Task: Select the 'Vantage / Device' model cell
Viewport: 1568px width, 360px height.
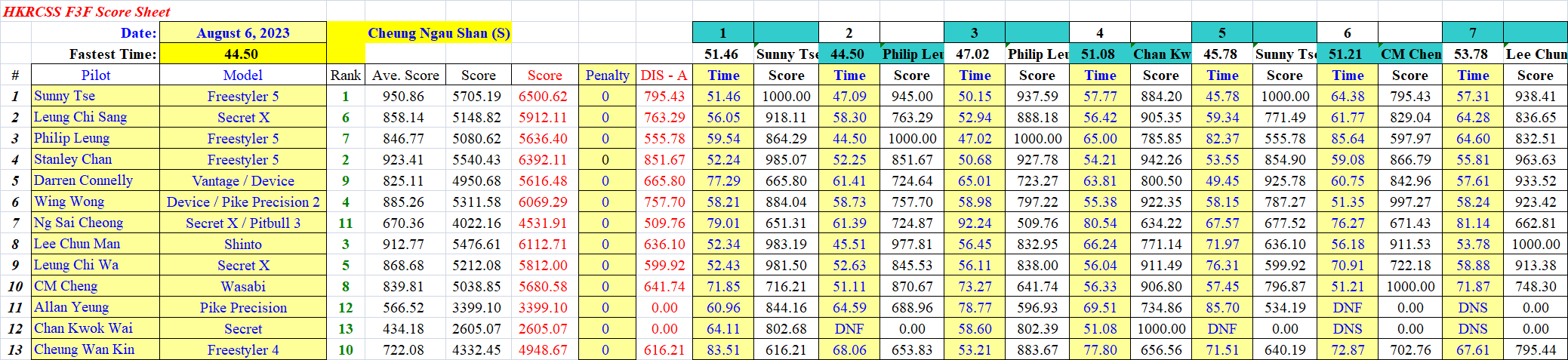Action: point(243,180)
